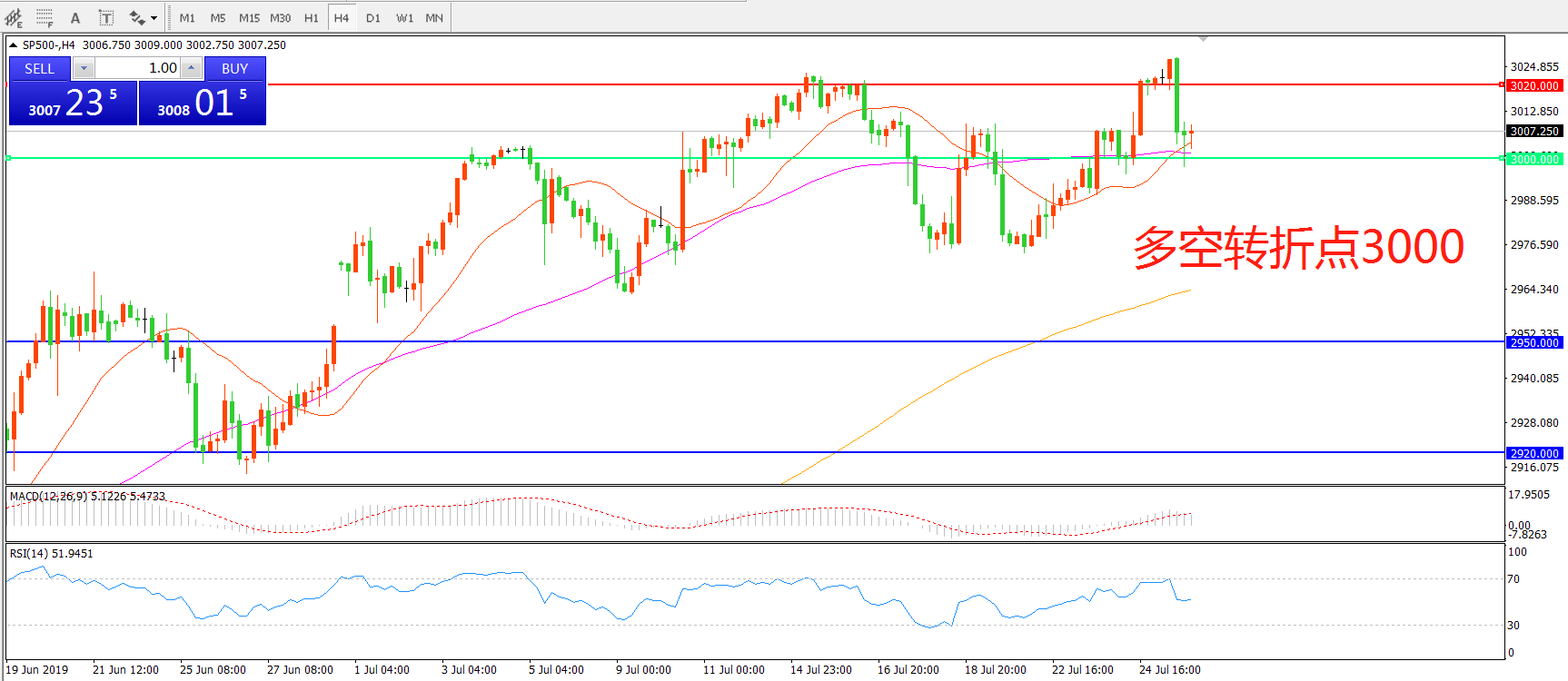The height and width of the screenshot is (681, 1568).
Task: Click the BUY button
Action: 234,68
